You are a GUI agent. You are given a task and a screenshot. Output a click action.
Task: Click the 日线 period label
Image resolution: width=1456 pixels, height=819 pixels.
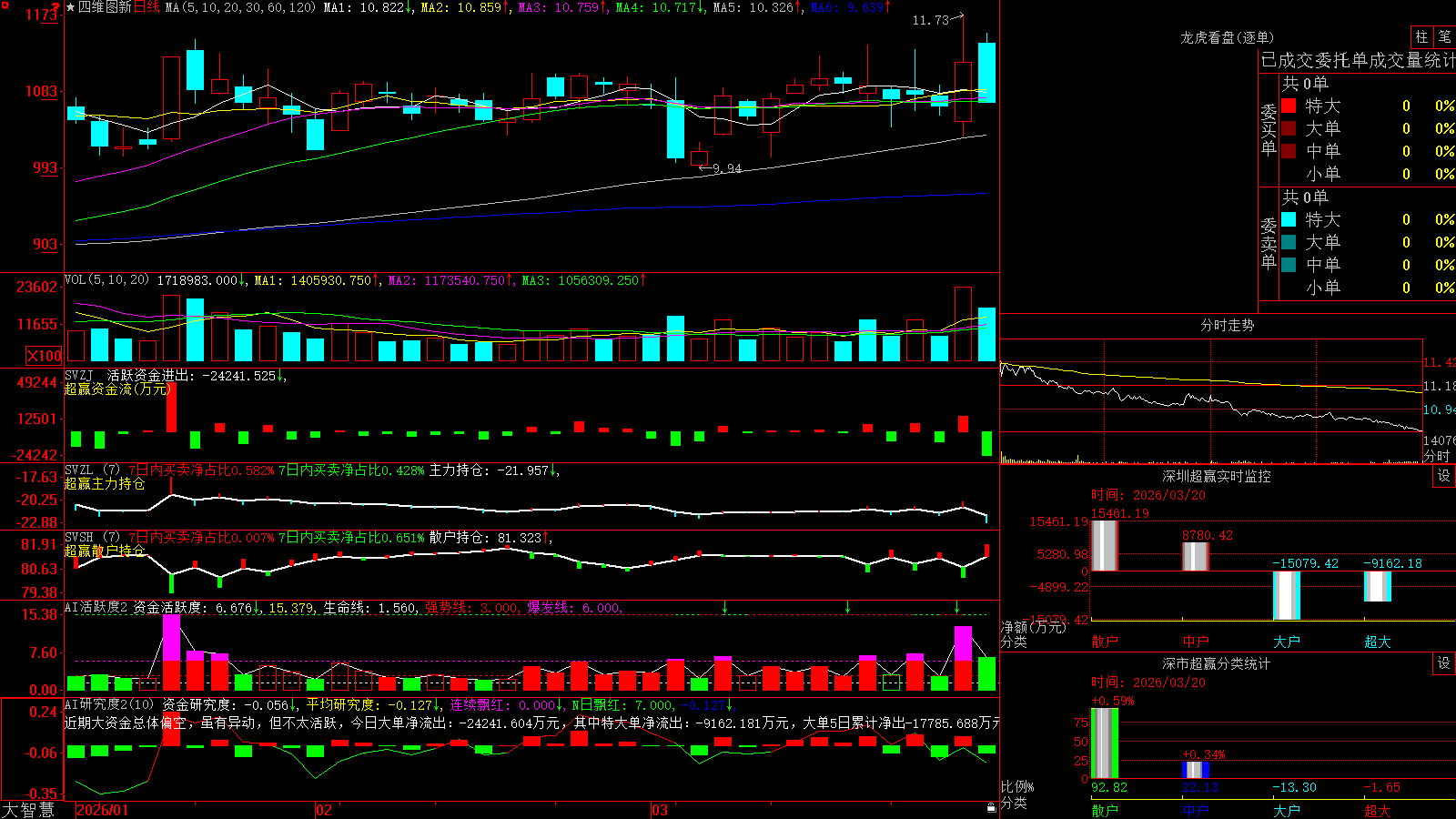coord(147,7)
